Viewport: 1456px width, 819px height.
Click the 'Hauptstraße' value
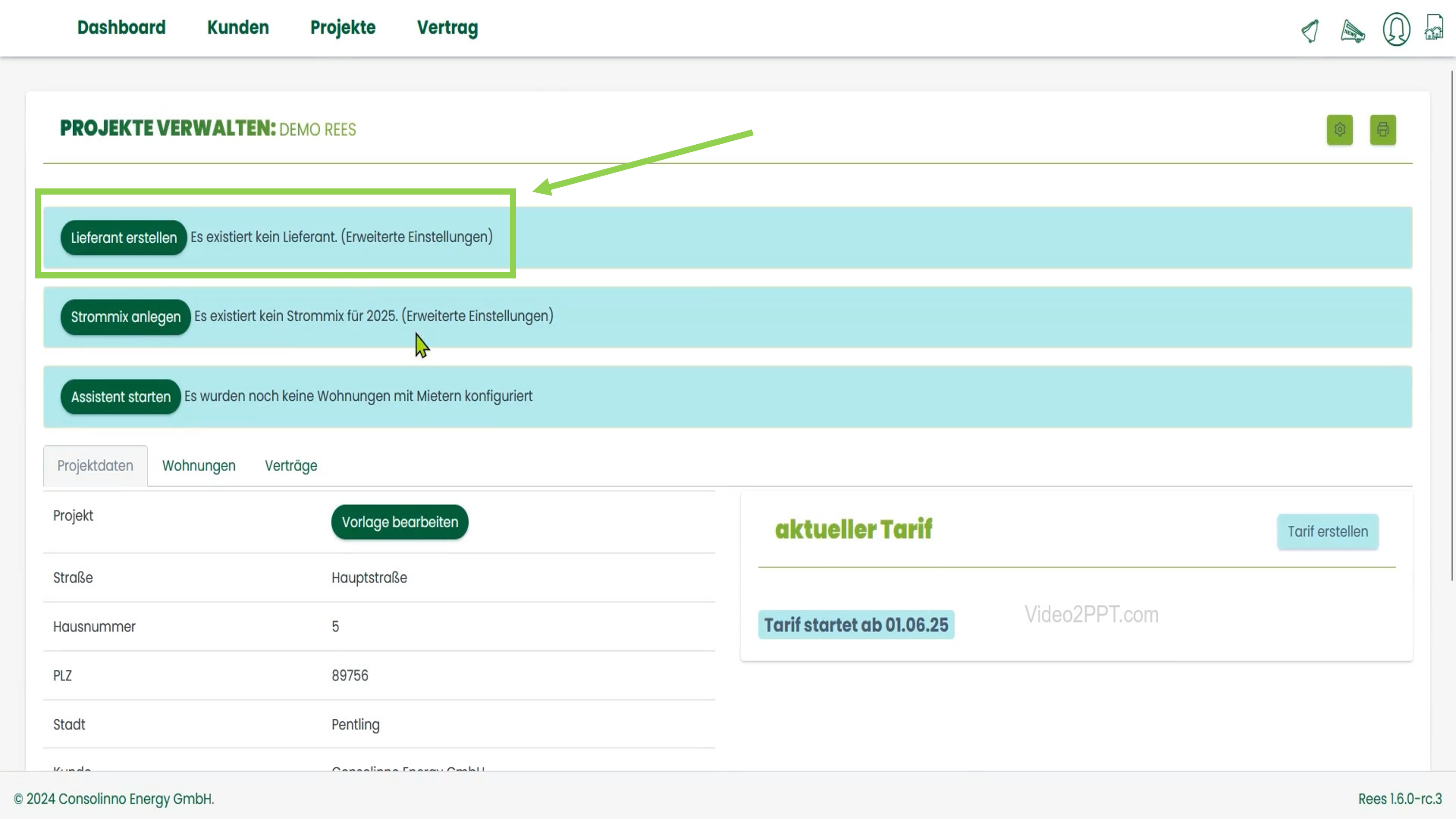point(369,578)
